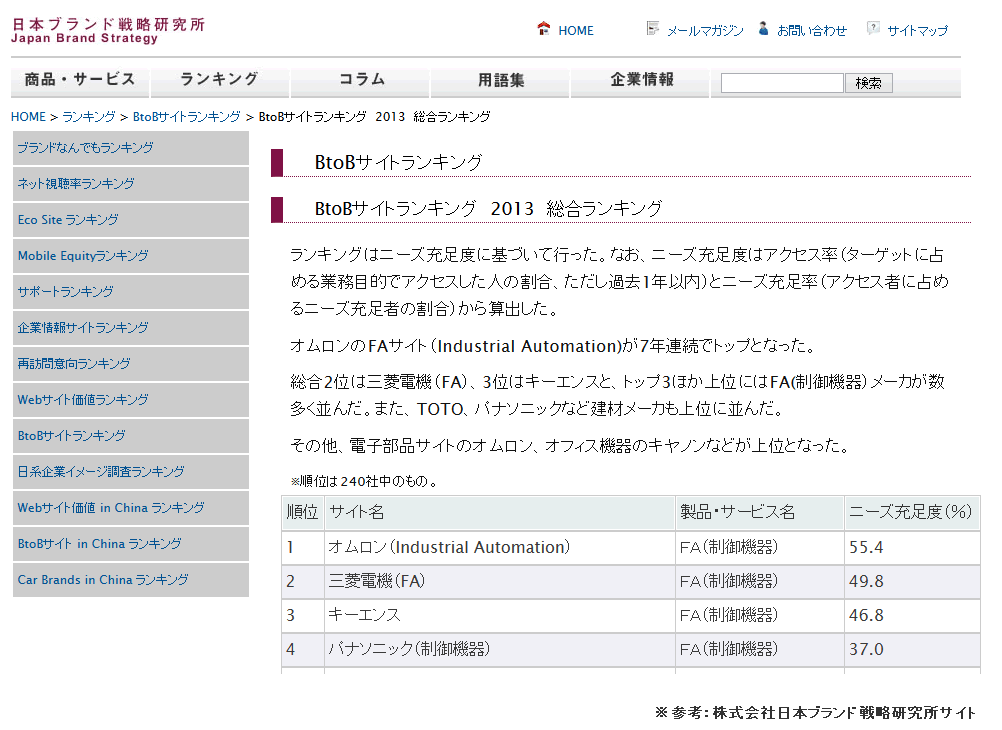
Task: Click the mail magazine icon
Action: [x=653, y=29]
